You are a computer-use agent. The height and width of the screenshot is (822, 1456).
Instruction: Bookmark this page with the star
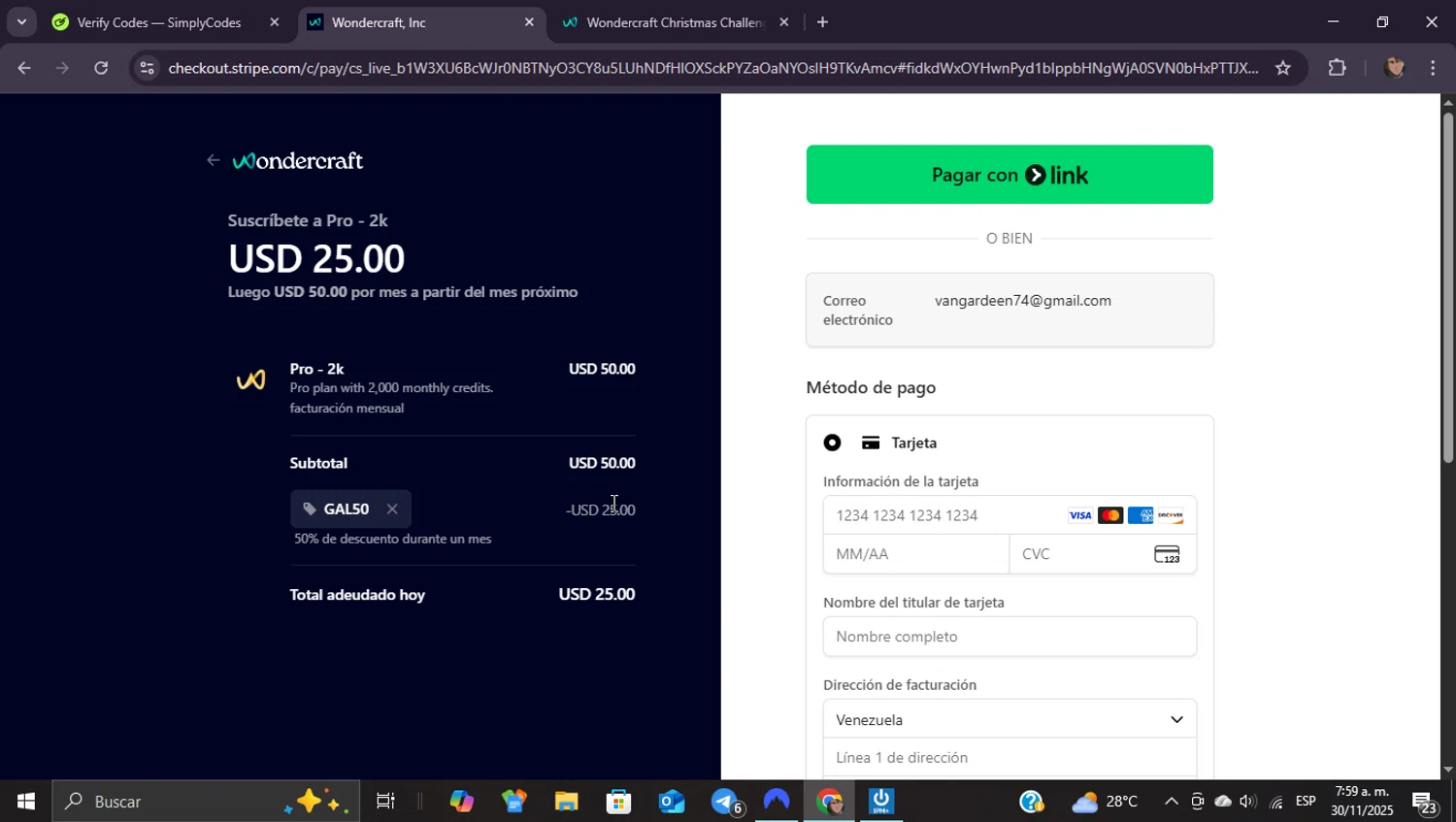1283,68
